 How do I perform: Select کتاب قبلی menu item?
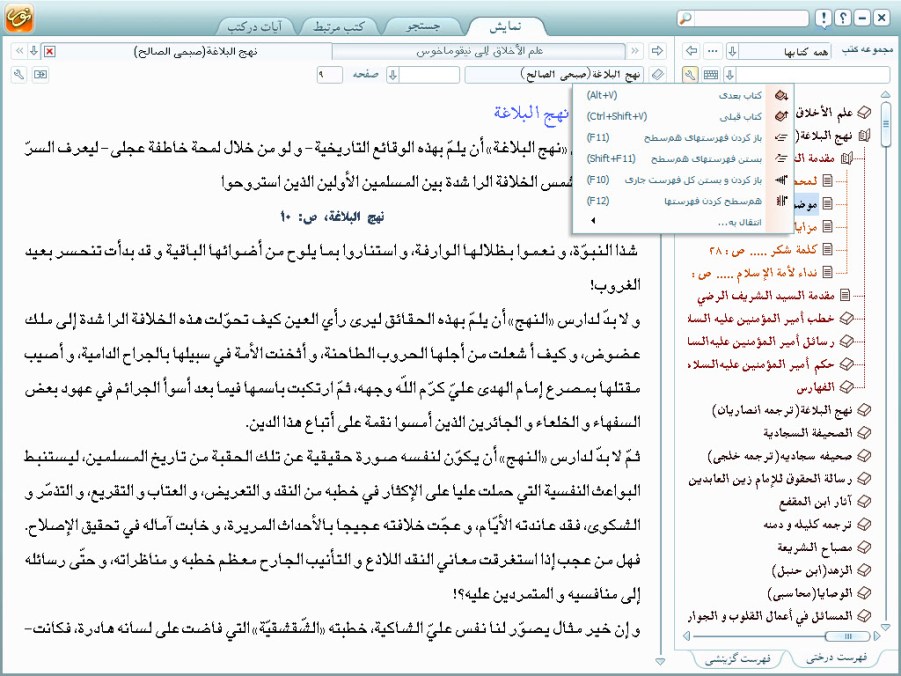pyautogui.click(x=676, y=117)
